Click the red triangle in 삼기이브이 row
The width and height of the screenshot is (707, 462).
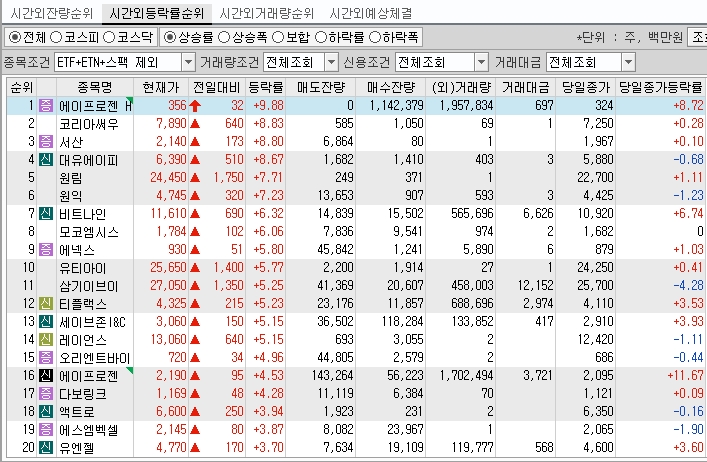(195, 286)
